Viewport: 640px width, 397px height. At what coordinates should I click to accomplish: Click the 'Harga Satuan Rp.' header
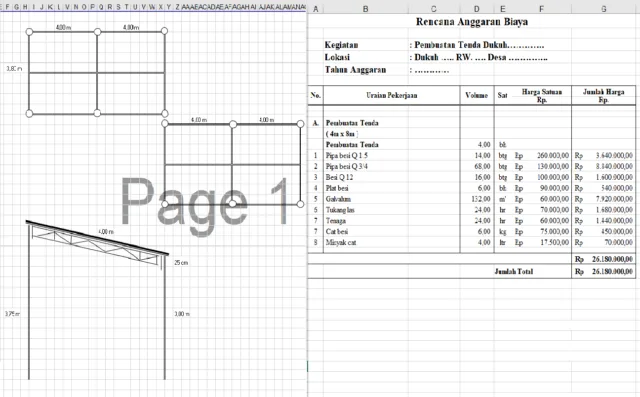click(542, 95)
